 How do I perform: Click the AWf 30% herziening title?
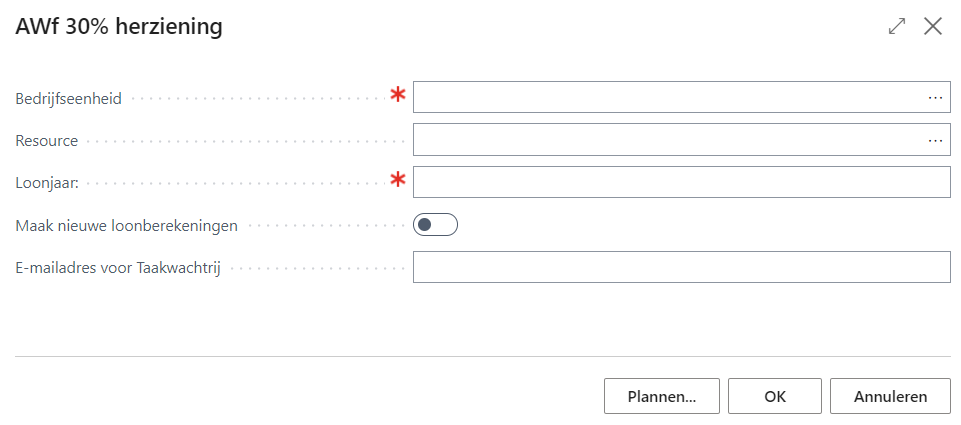[x=119, y=28]
